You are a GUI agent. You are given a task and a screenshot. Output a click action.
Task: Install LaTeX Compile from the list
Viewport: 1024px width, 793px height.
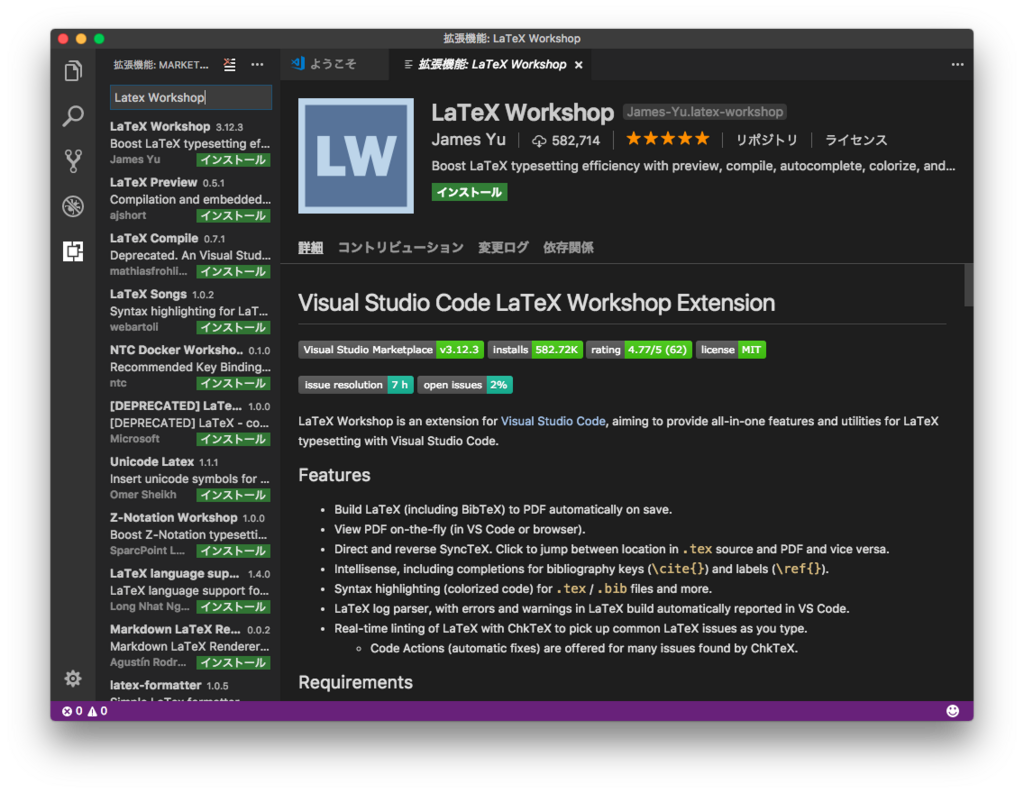point(233,271)
